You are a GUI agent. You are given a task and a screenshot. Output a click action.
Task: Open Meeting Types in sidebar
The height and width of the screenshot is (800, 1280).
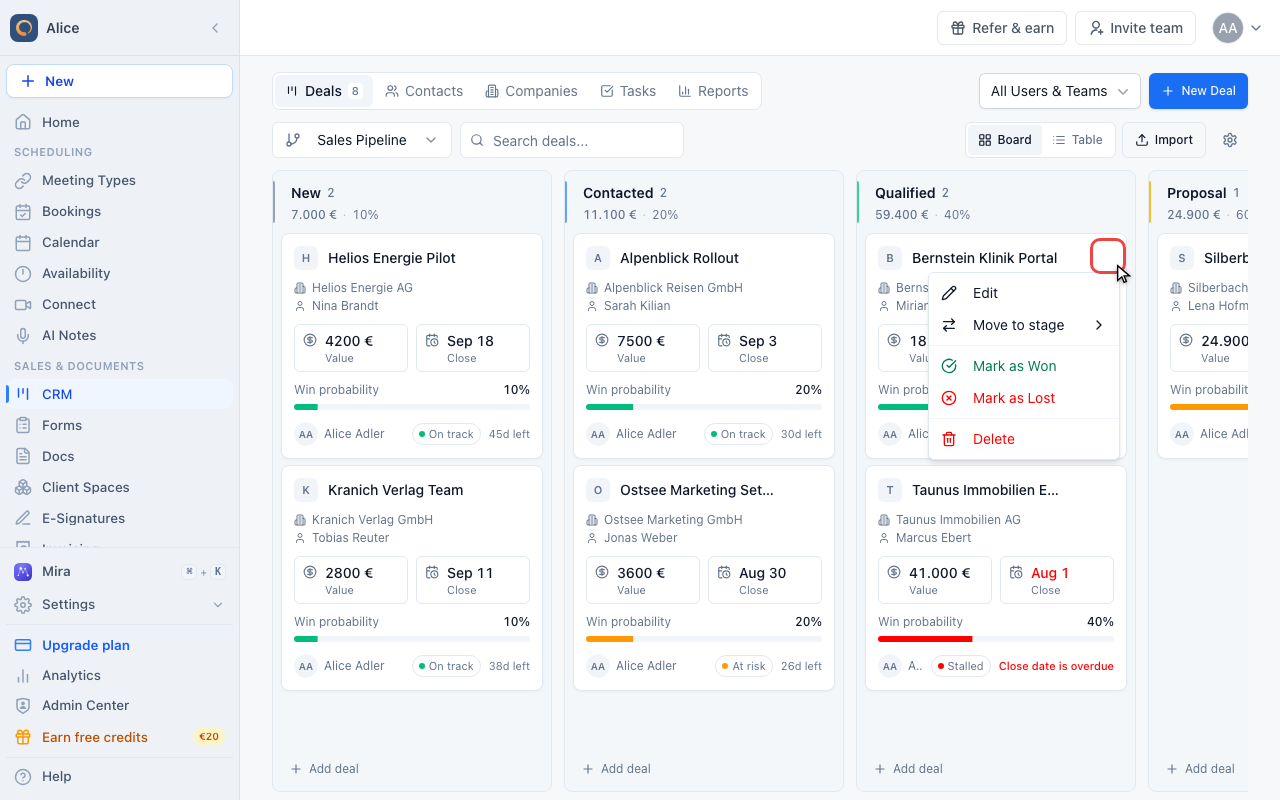(x=119, y=180)
